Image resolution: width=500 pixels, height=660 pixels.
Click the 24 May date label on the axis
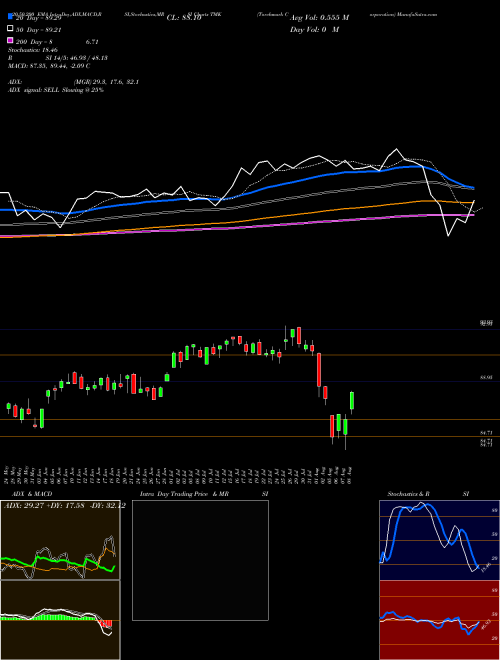[6, 475]
